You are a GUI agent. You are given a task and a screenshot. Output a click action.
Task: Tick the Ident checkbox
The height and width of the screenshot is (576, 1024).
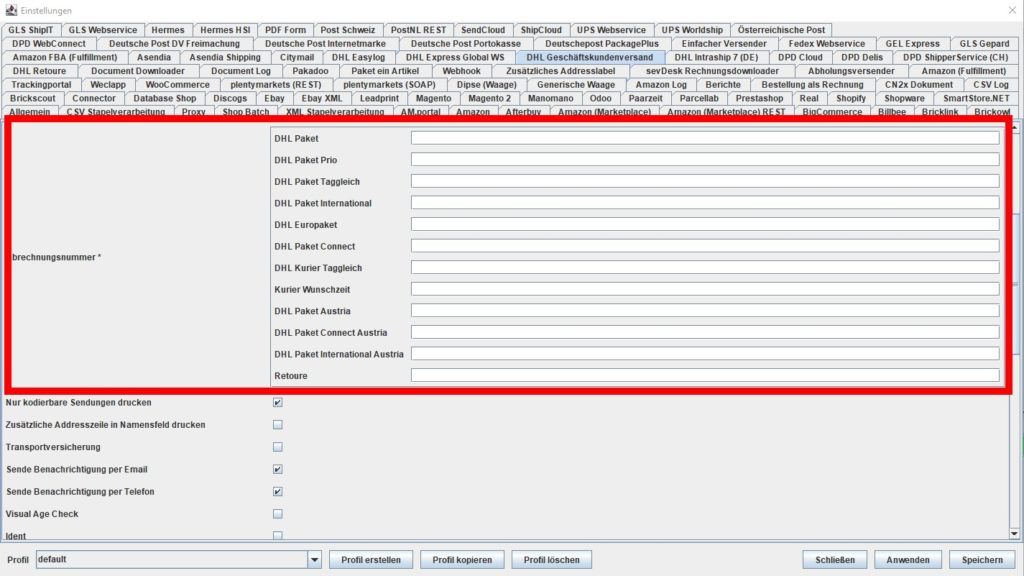pyautogui.click(x=278, y=536)
